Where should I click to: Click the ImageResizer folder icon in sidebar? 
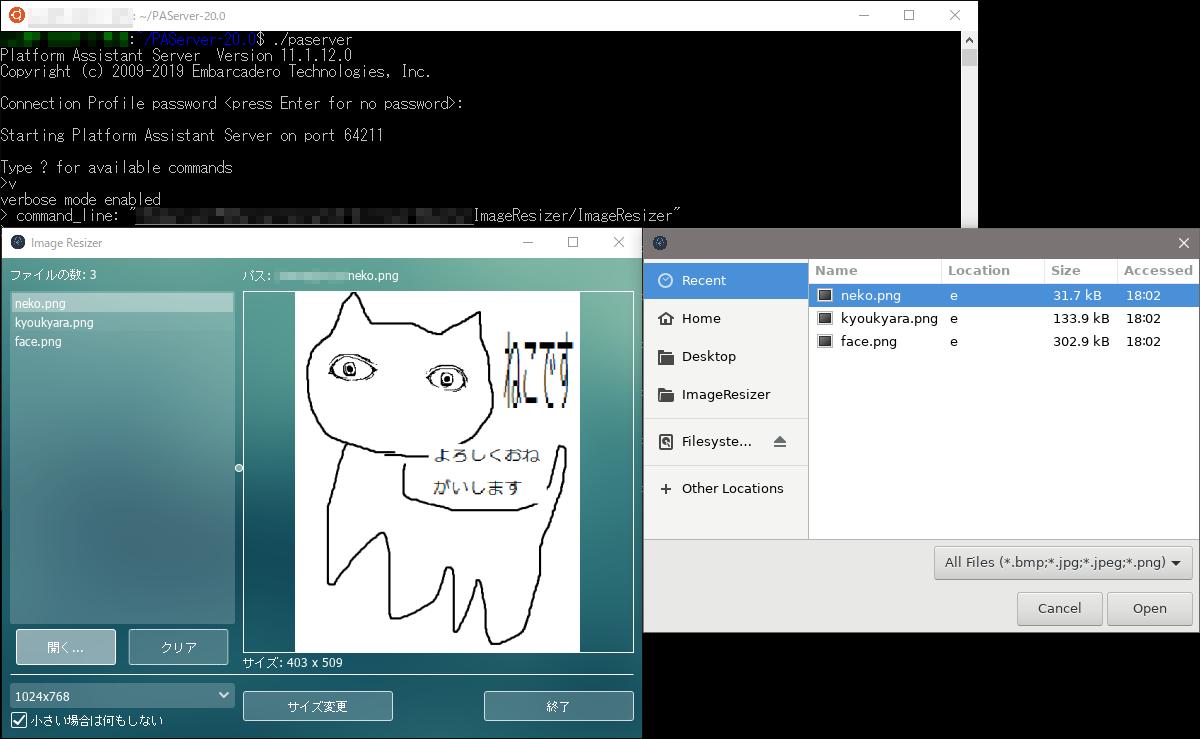[666, 395]
